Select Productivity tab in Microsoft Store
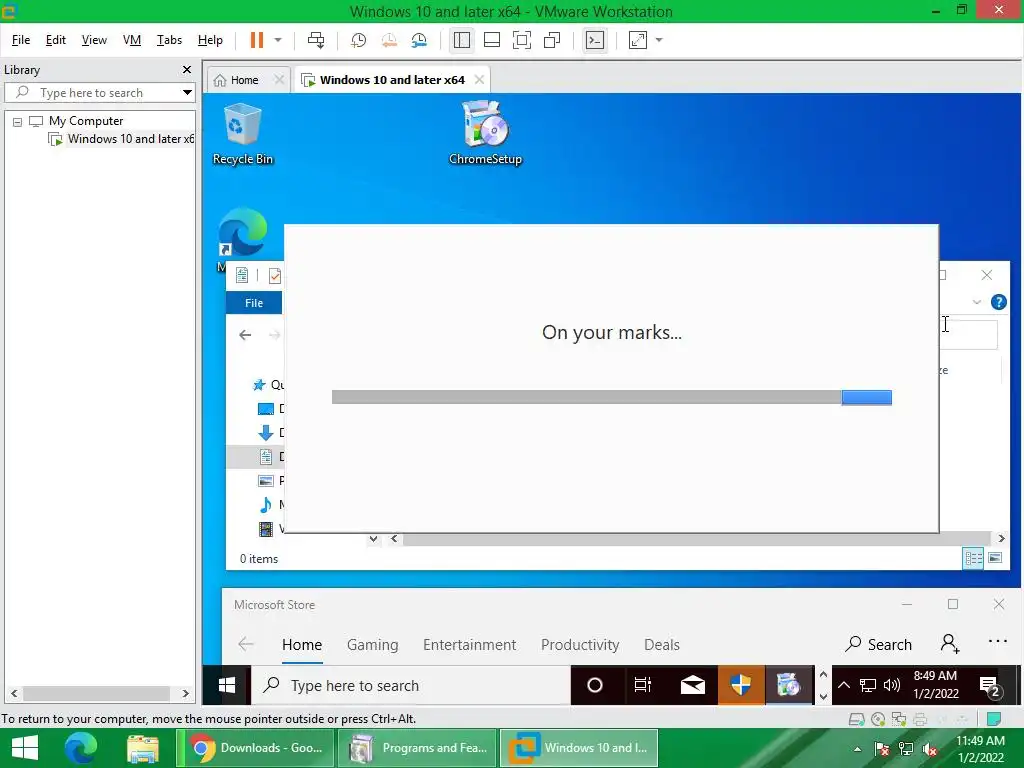The width and height of the screenshot is (1024, 768). 580,645
